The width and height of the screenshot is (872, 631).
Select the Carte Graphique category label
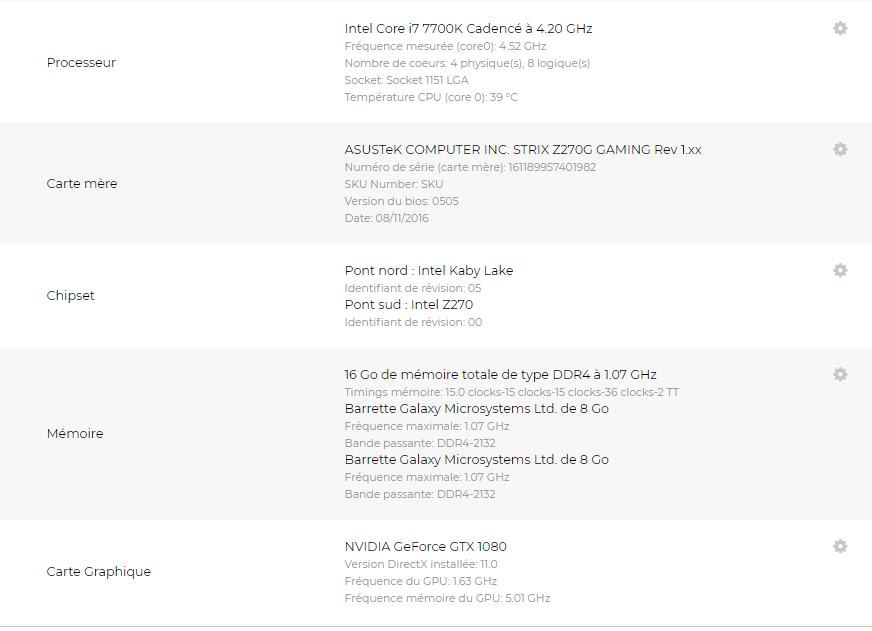point(99,572)
